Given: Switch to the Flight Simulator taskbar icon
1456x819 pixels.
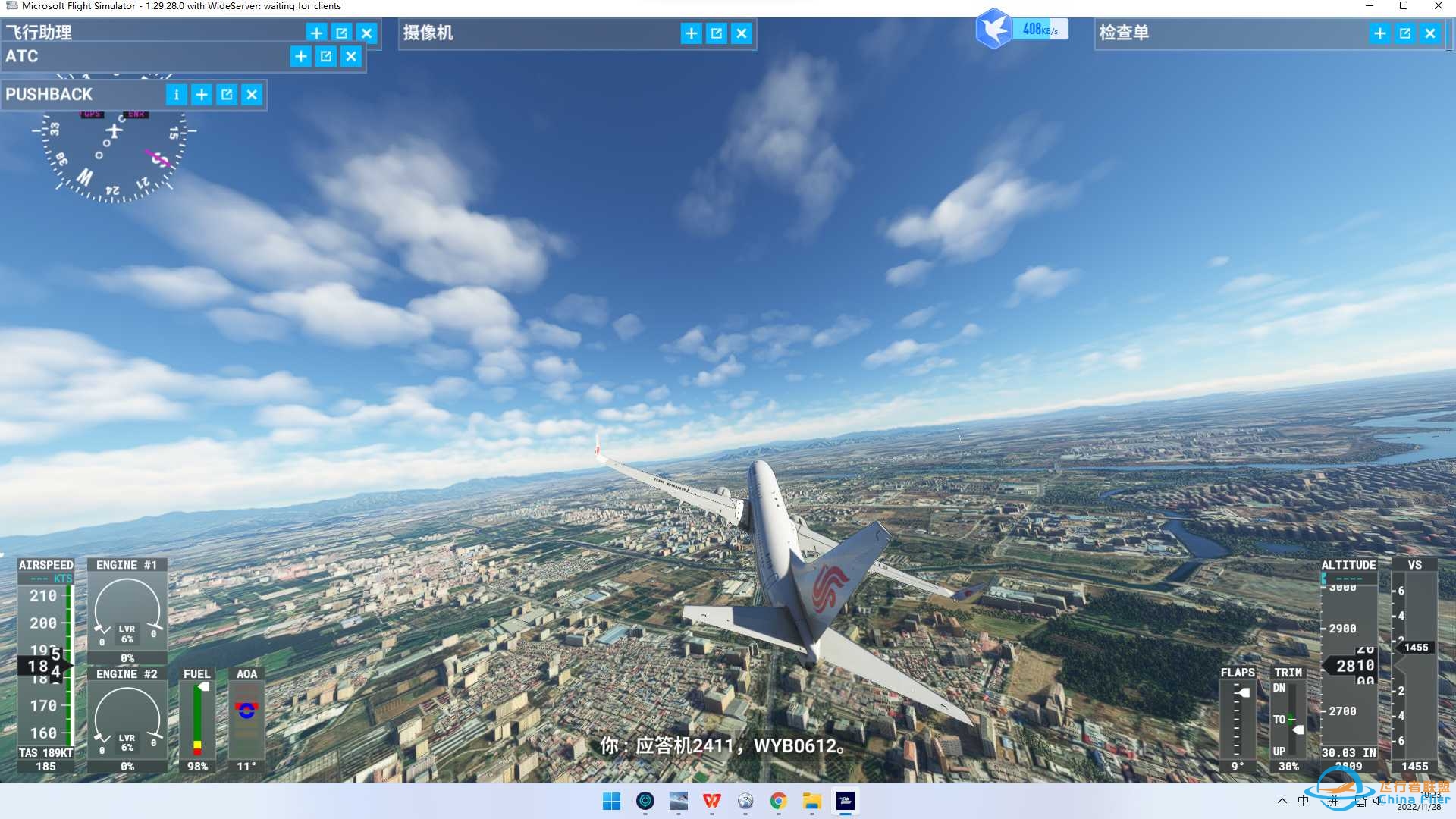Looking at the screenshot, I should (845, 801).
